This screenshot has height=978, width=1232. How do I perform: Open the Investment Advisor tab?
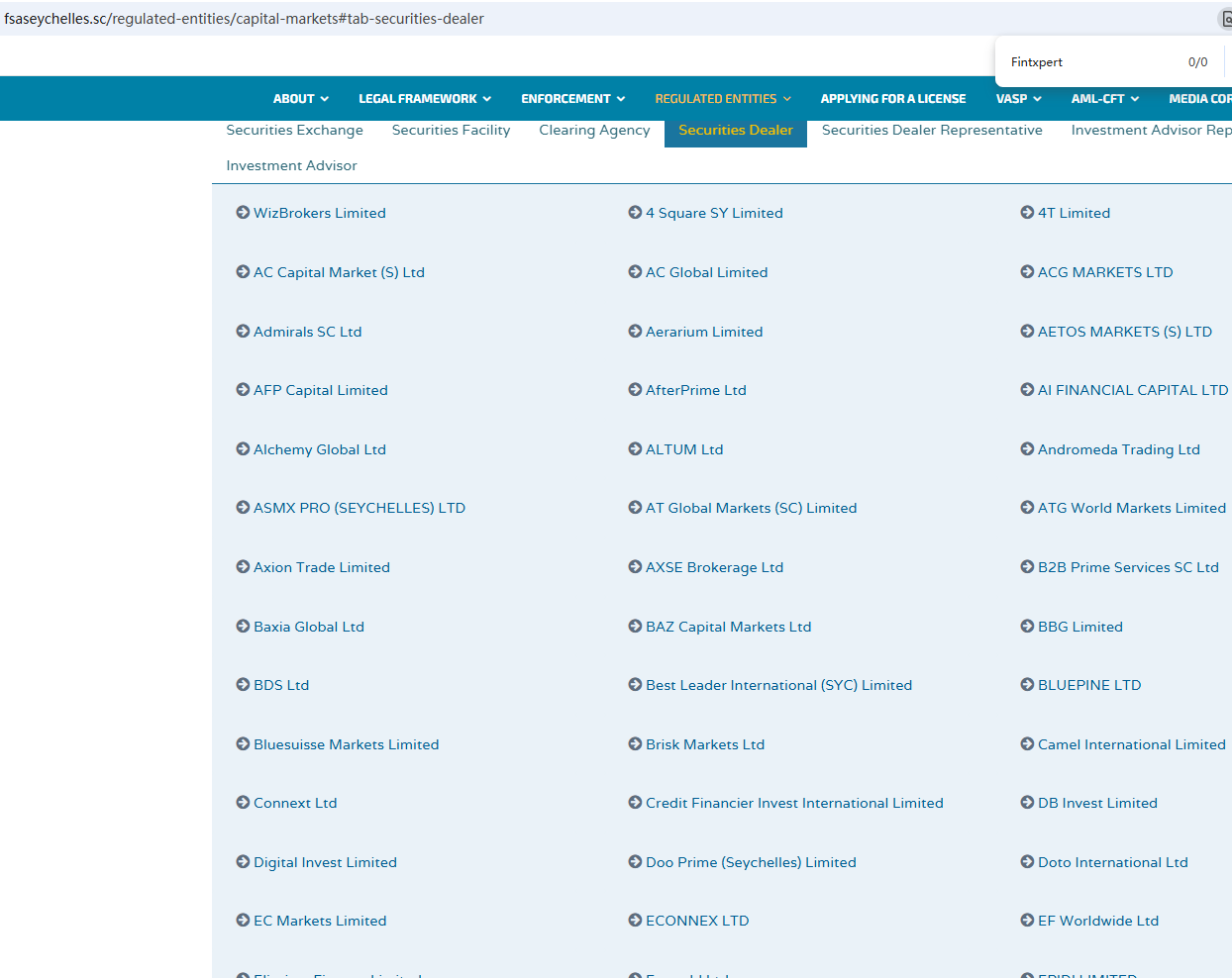[291, 166]
